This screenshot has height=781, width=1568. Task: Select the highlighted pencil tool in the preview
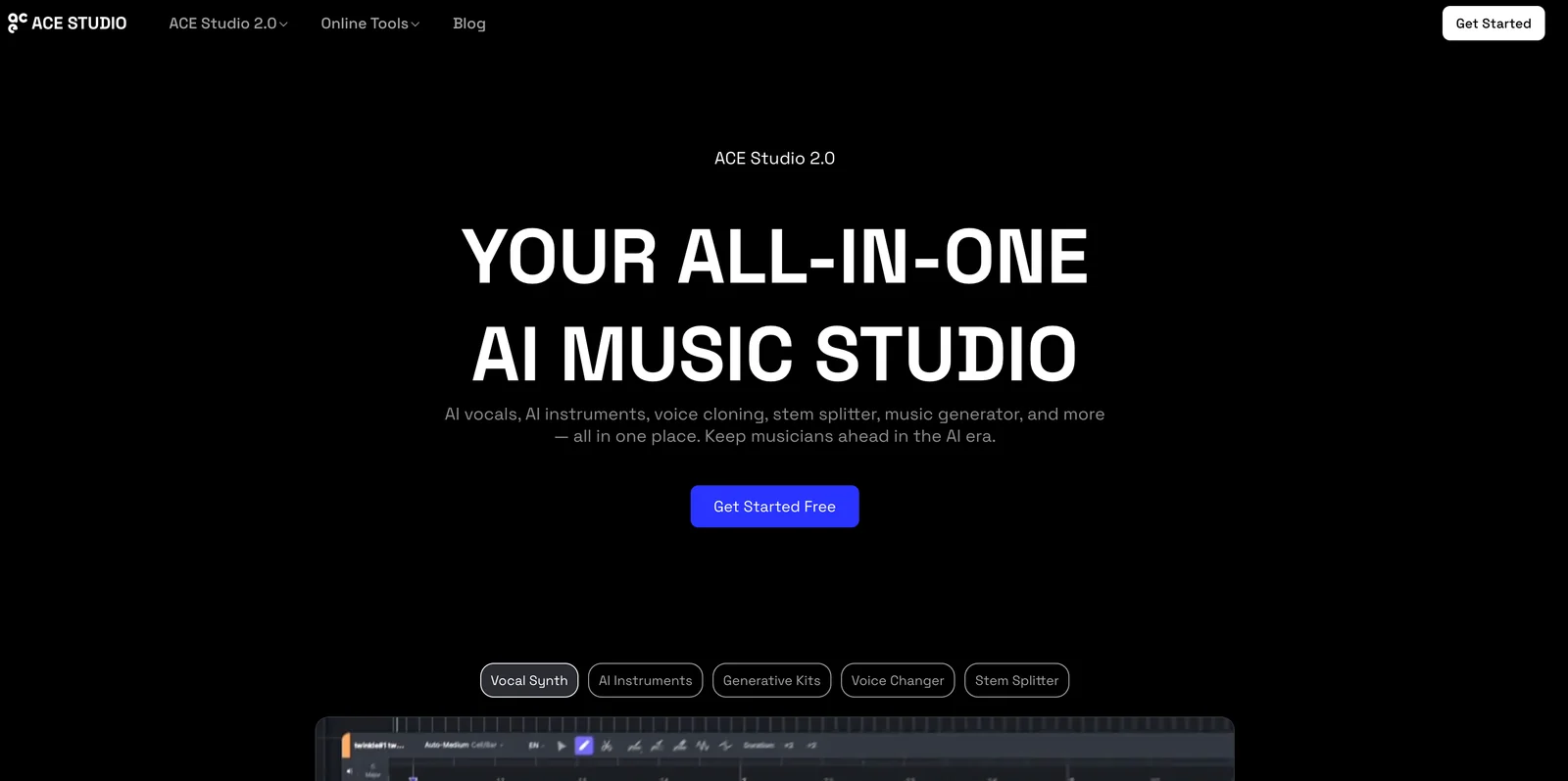pyautogui.click(x=584, y=746)
